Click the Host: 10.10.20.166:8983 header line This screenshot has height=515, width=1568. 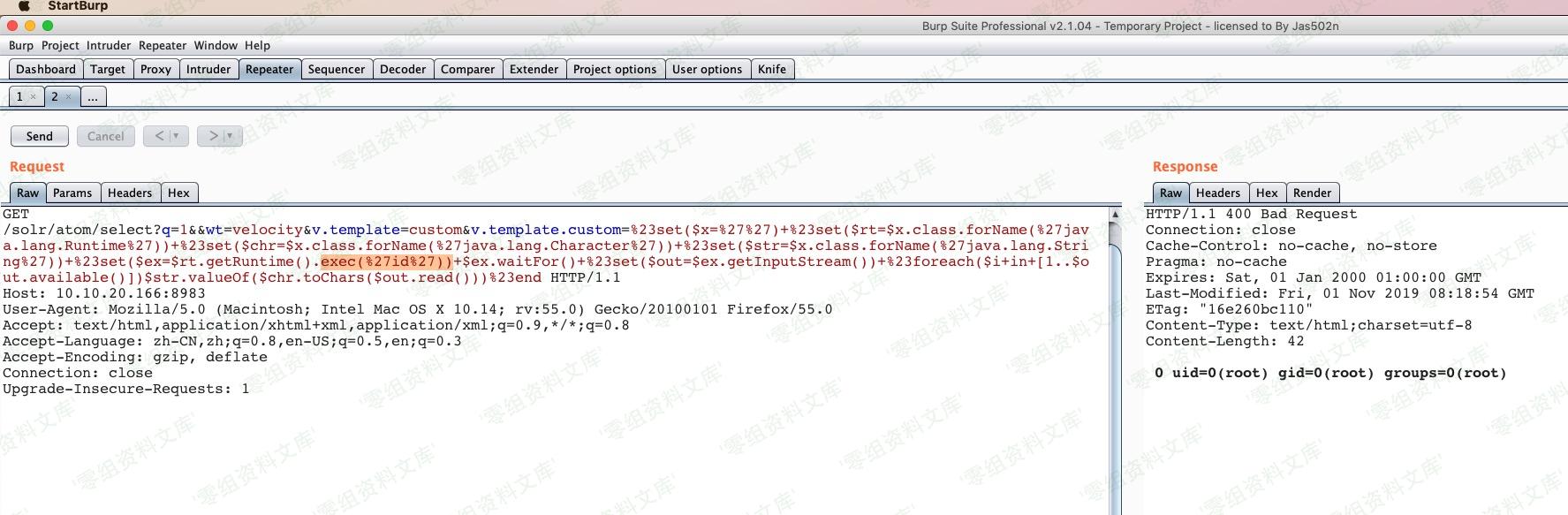[104, 293]
